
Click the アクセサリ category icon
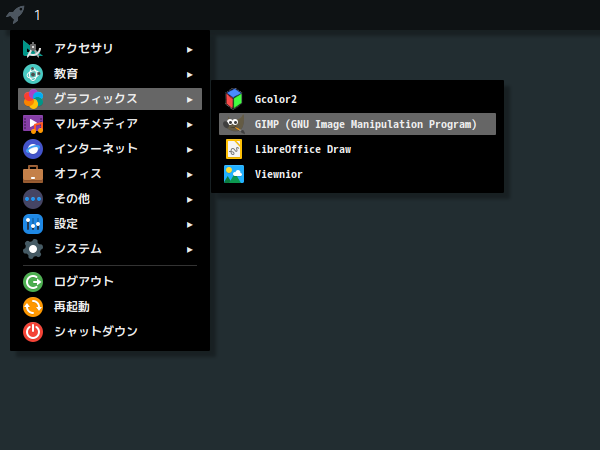(x=33, y=49)
